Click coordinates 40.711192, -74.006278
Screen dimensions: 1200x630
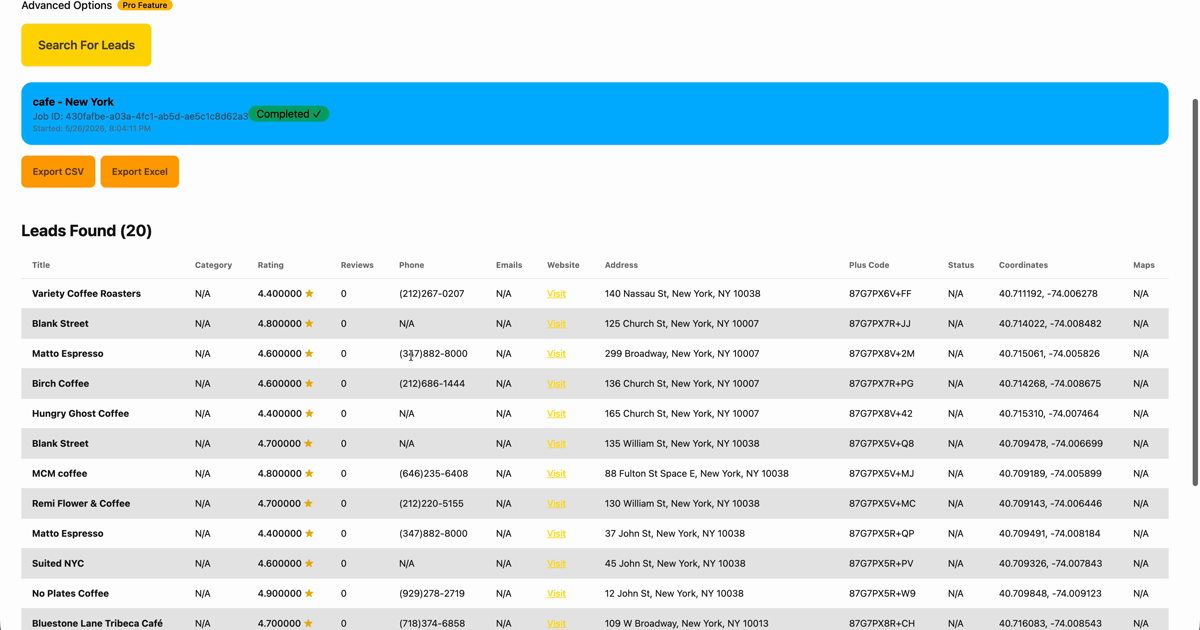1048,294
